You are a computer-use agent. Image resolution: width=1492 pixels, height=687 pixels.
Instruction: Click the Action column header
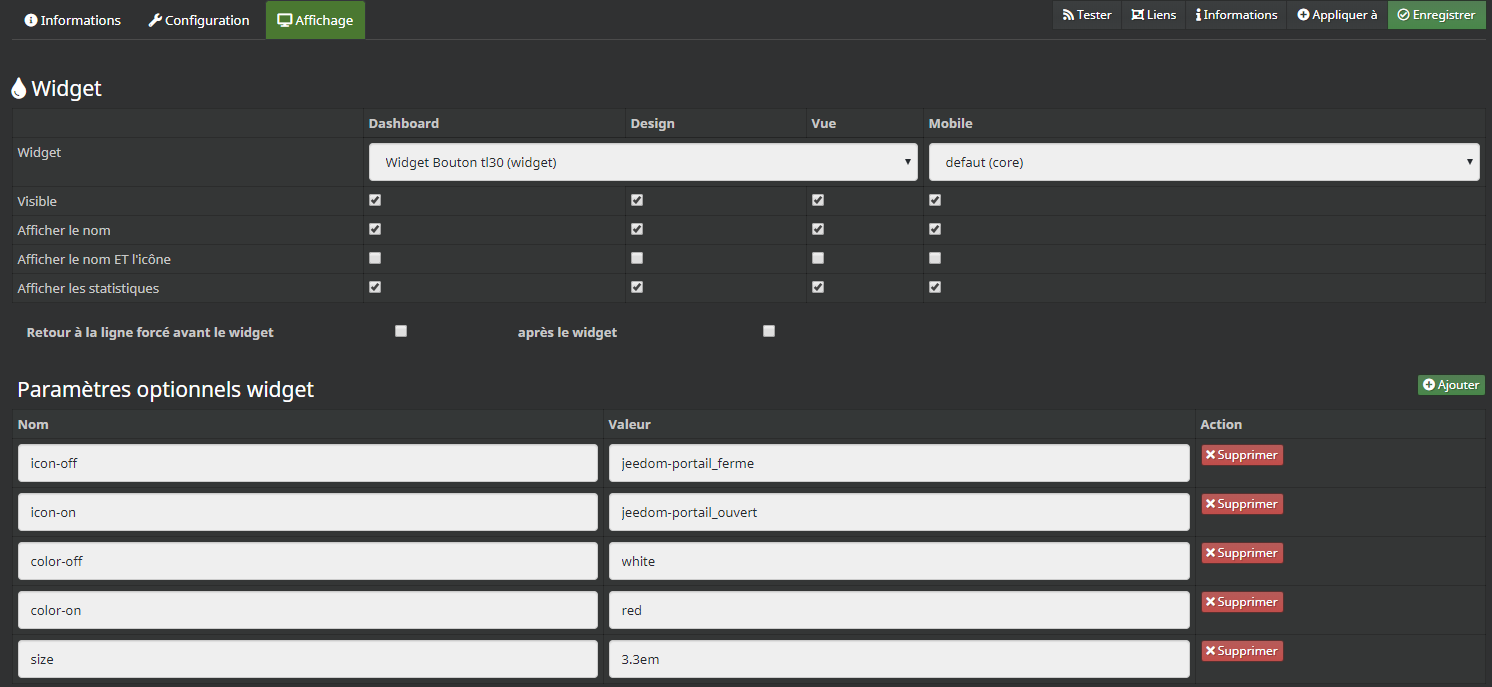coord(1221,424)
